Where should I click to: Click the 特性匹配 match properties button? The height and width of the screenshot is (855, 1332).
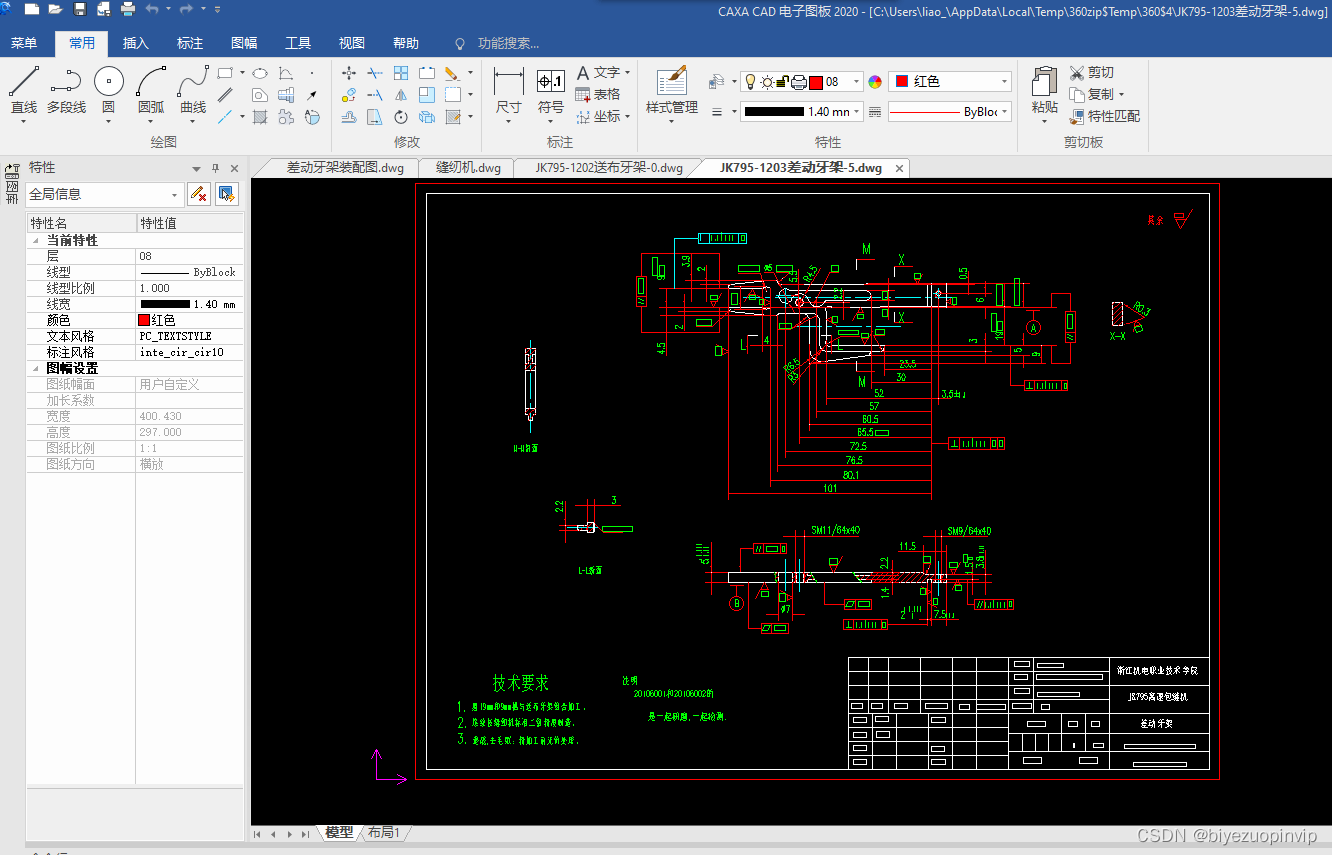(x=1104, y=116)
